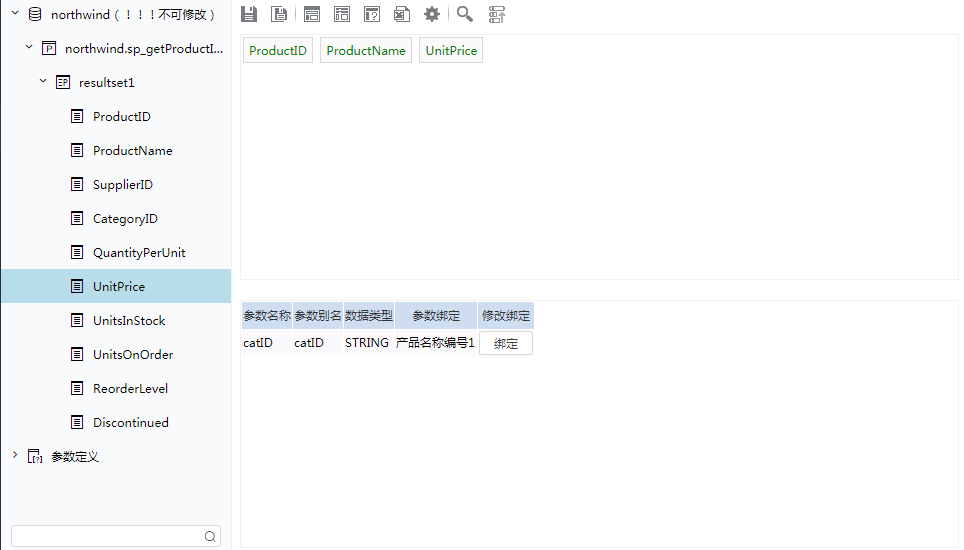Collapse the northwind.sp_getProduct procedure node
Viewport: 964px width, 550px height.
[29, 47]
